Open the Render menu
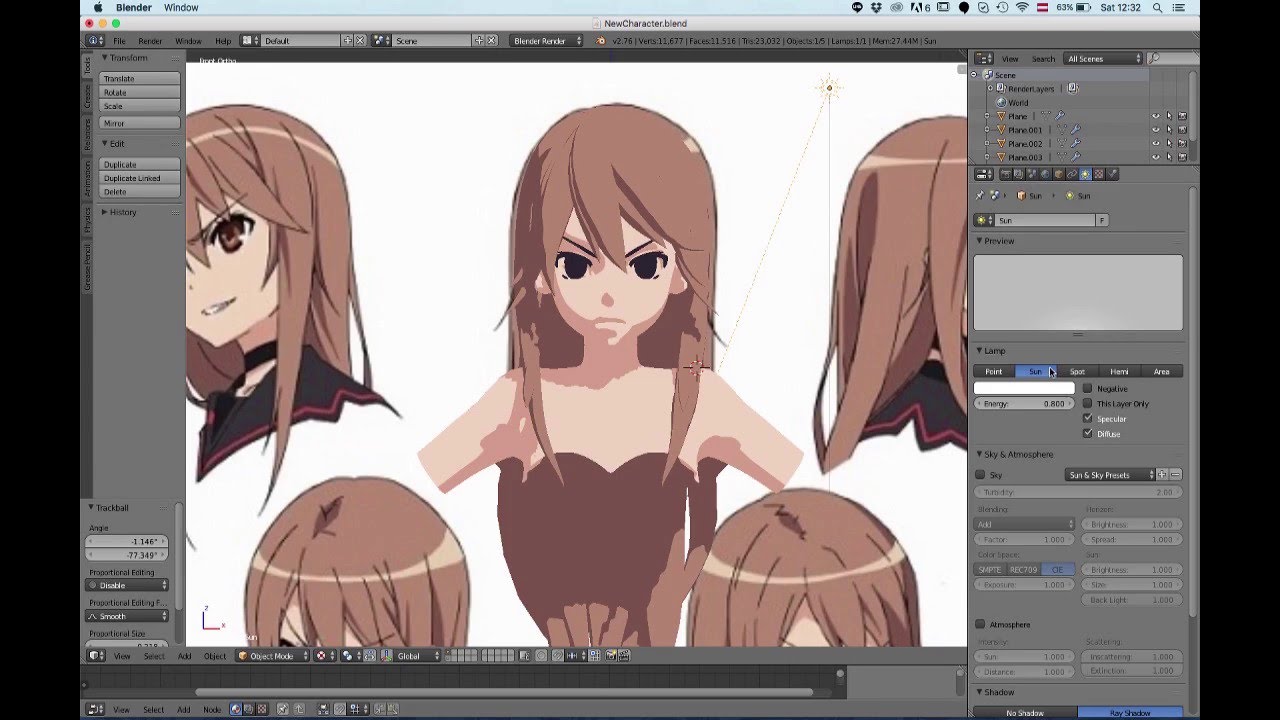Viewport: 1280px width, 720px height. click(150, 41)
